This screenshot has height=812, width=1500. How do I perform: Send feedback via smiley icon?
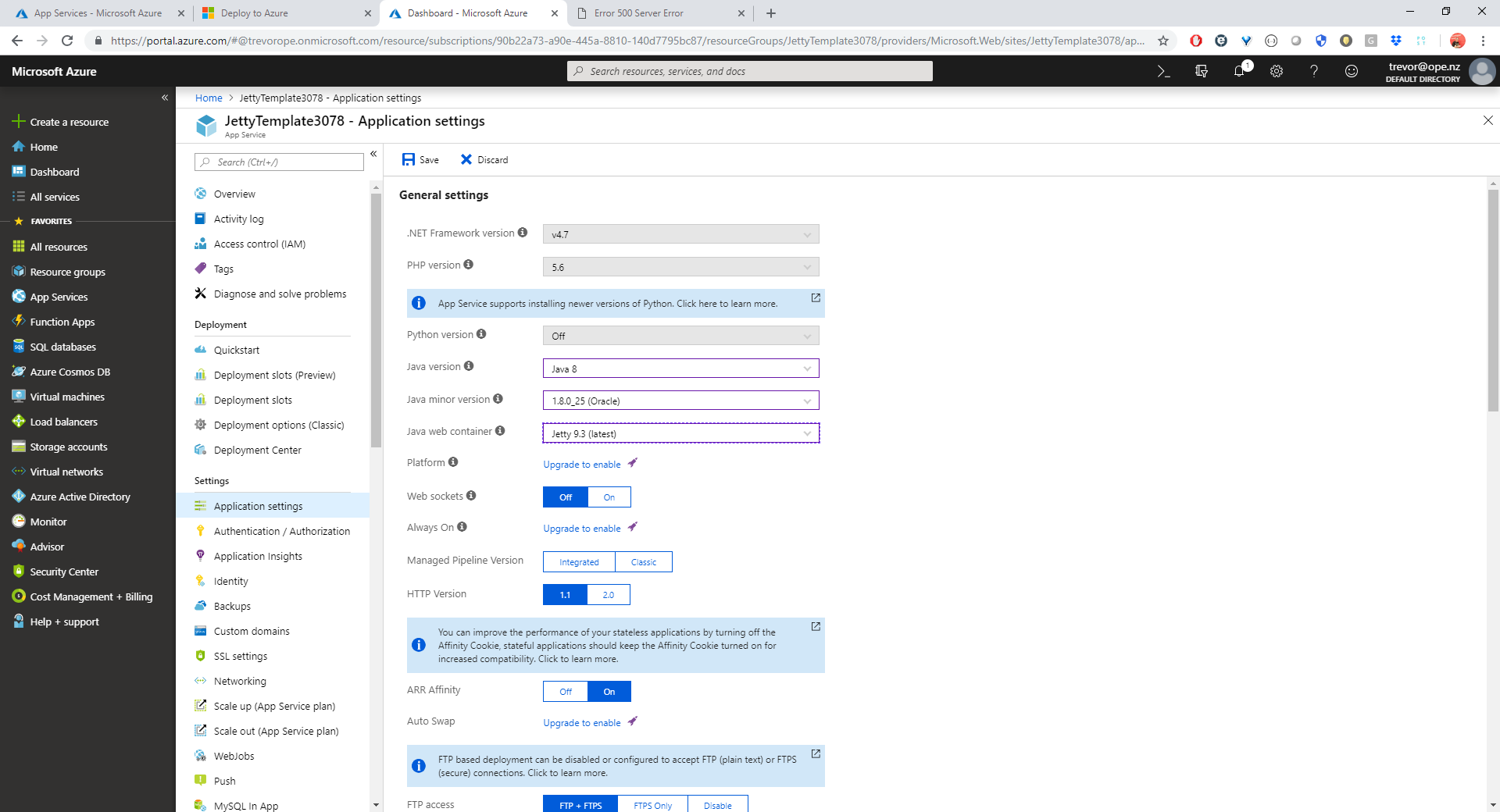1352,71
